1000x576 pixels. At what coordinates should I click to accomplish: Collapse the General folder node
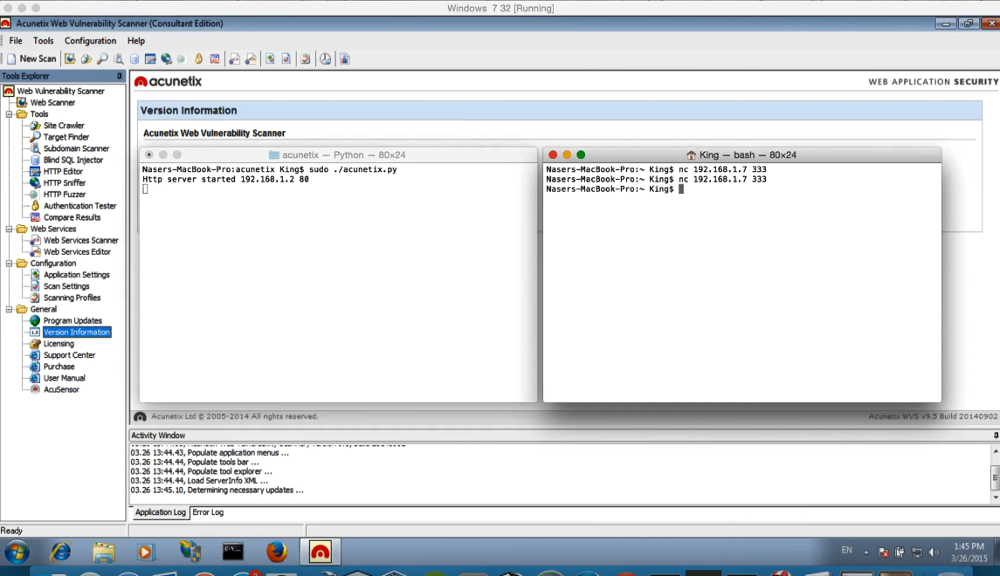click(x=9, y=309)
